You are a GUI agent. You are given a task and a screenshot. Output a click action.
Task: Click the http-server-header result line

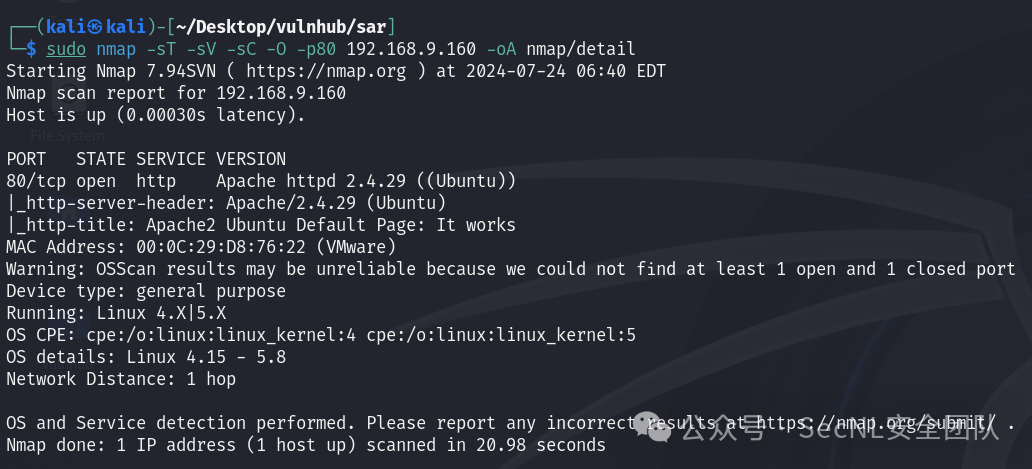click(x=226, y=203)
